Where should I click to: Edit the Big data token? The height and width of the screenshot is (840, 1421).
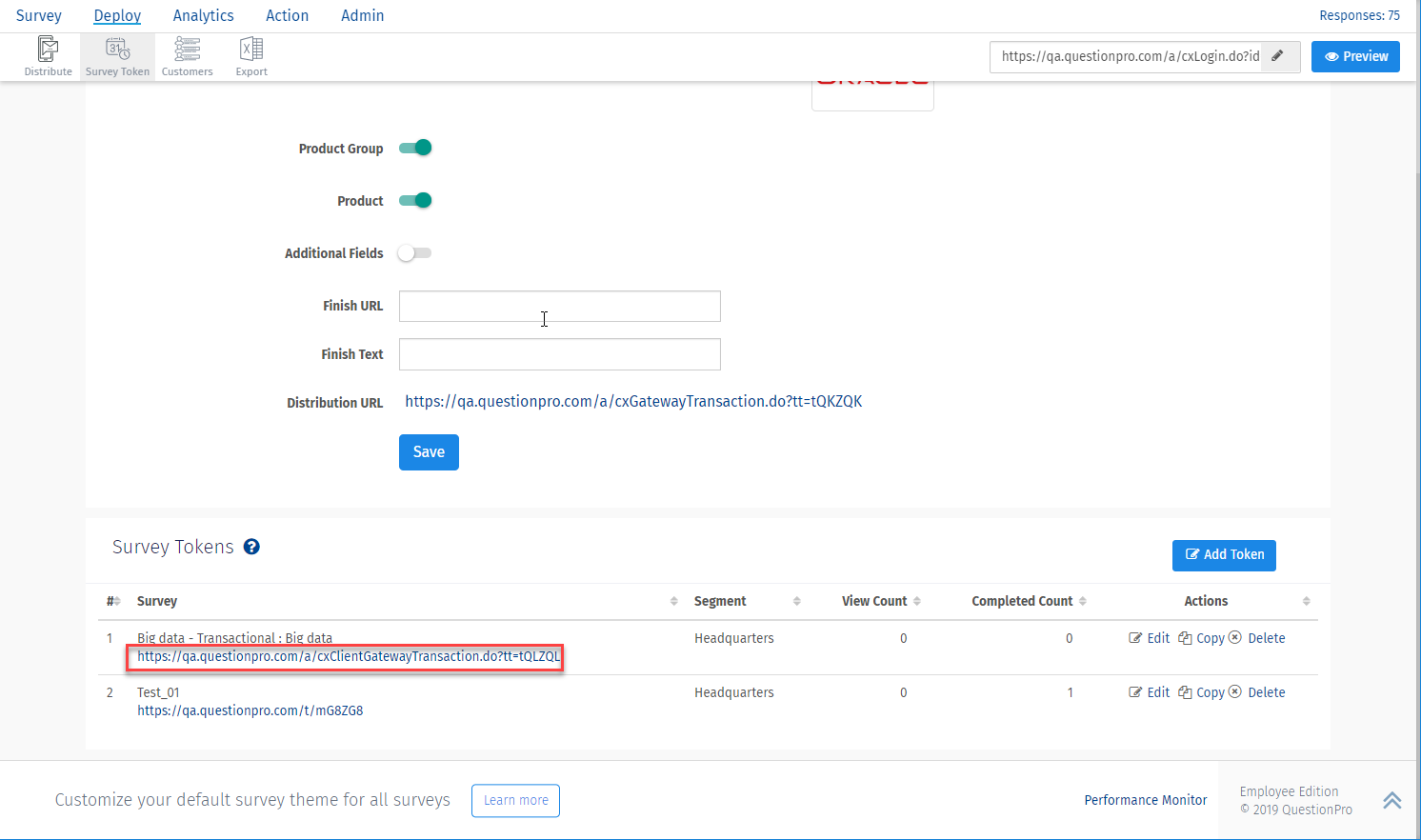tap(1150, 638)
